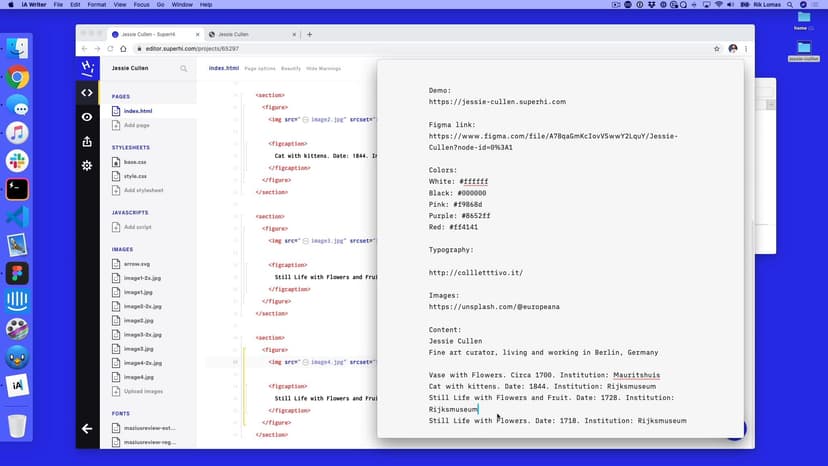Switch to preview using the eye icon
Screen dimensions: 828x466
[x=87, y=117]
